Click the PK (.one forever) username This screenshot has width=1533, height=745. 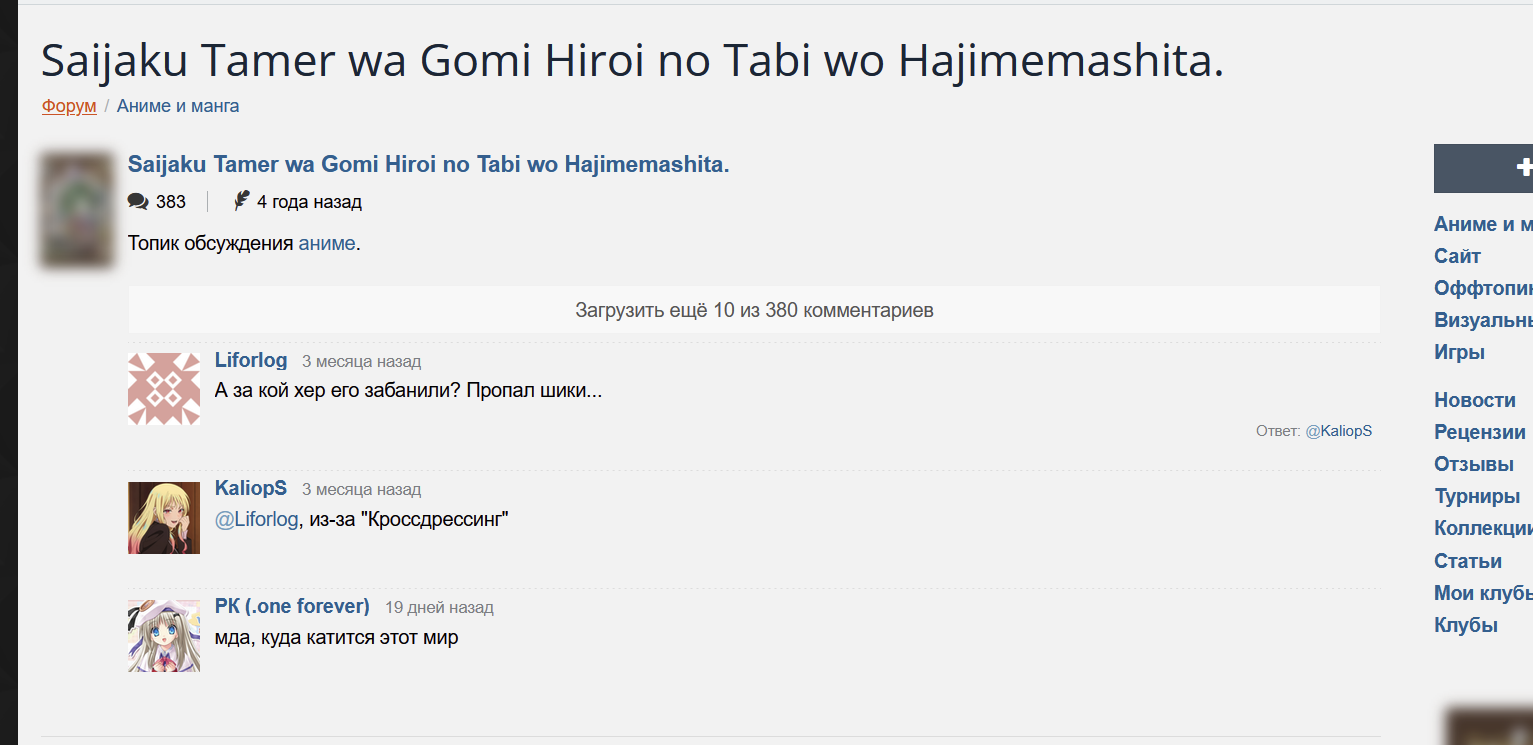[292, 606]
